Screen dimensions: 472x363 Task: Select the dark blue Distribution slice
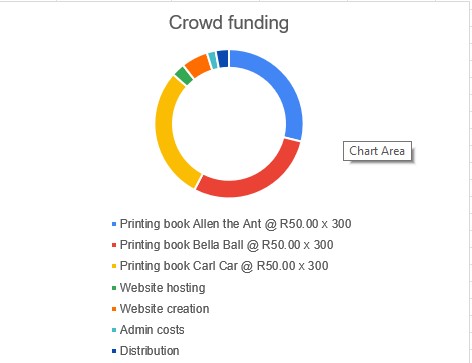pyautogui.click(x=223, y=59)
